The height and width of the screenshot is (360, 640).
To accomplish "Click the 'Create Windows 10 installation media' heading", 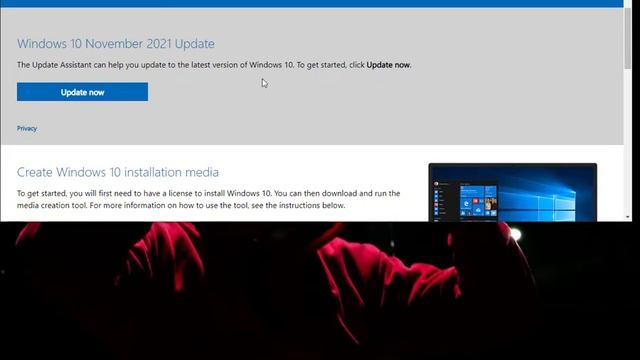I will click(118, 172).
